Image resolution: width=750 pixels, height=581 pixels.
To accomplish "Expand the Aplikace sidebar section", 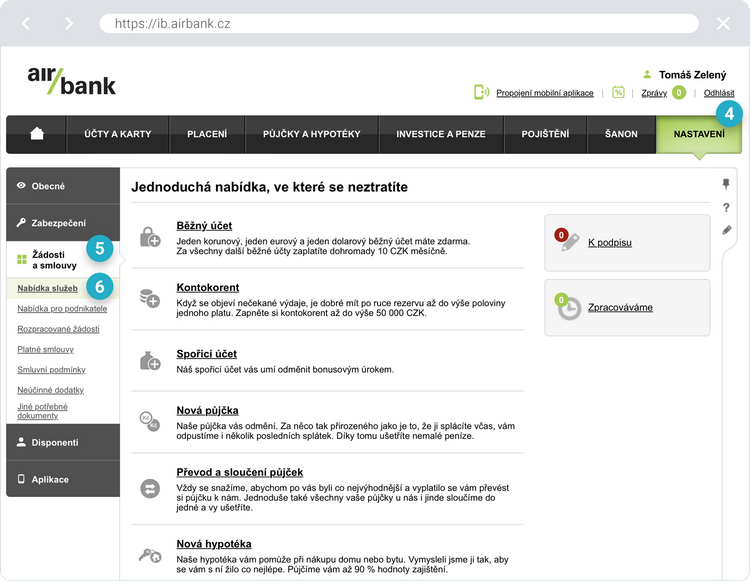I will (x=62, y=479).
